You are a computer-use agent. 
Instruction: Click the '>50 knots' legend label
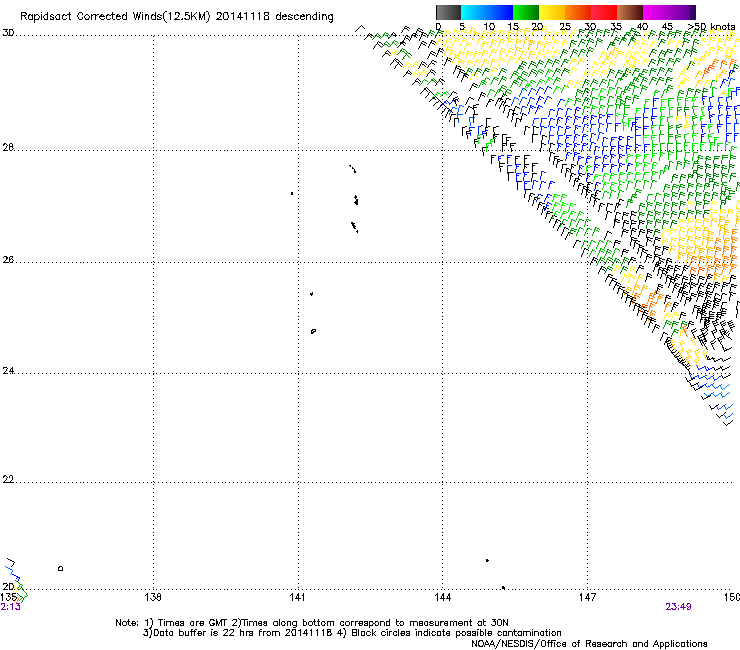[x=711, y=27]
